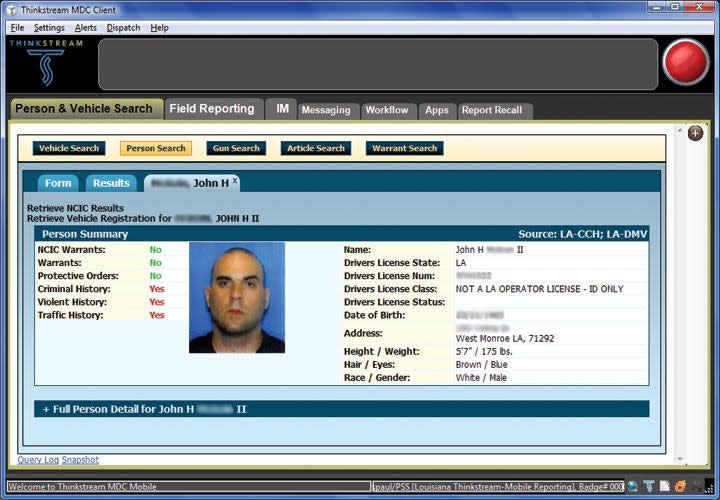Click the scrollbar down arrow in results panel
This screenshot has height=500, width=720.
pyautogui.click(x=680, y=459)
